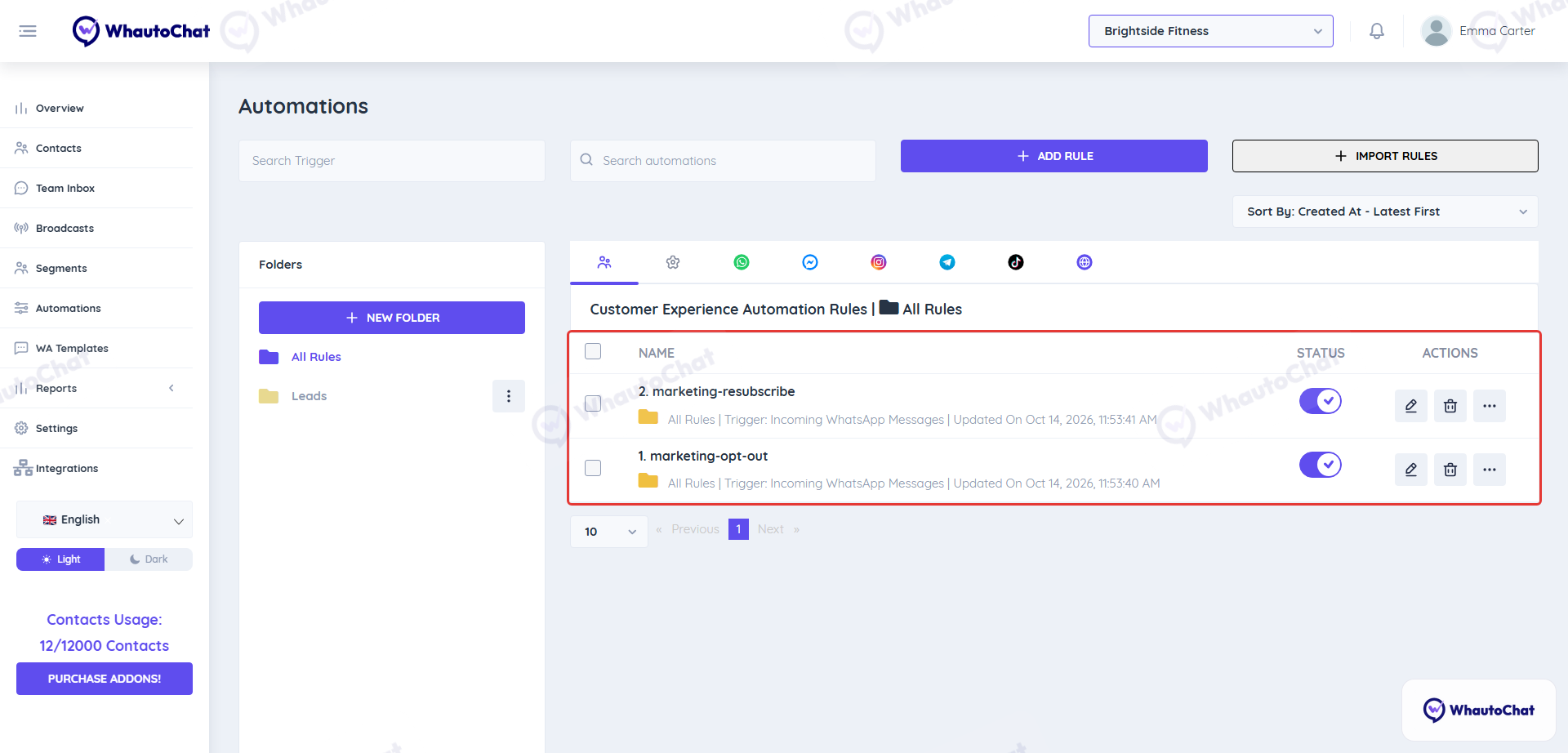Open the TikTok channel tab icon
1568x753 pixels.
click(1016, 262)
